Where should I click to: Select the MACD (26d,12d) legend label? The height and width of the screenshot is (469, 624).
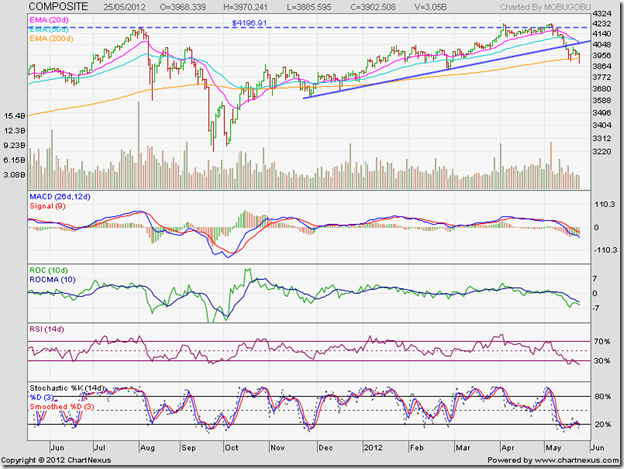point(60,197)
